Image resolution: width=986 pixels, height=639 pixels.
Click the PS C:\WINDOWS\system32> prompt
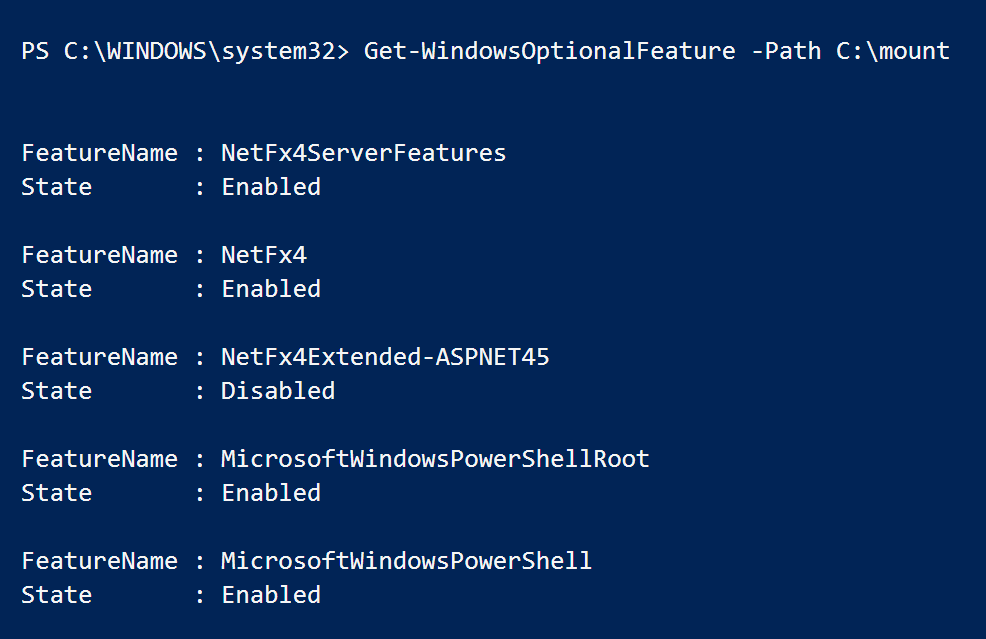(x=185, y=51)
